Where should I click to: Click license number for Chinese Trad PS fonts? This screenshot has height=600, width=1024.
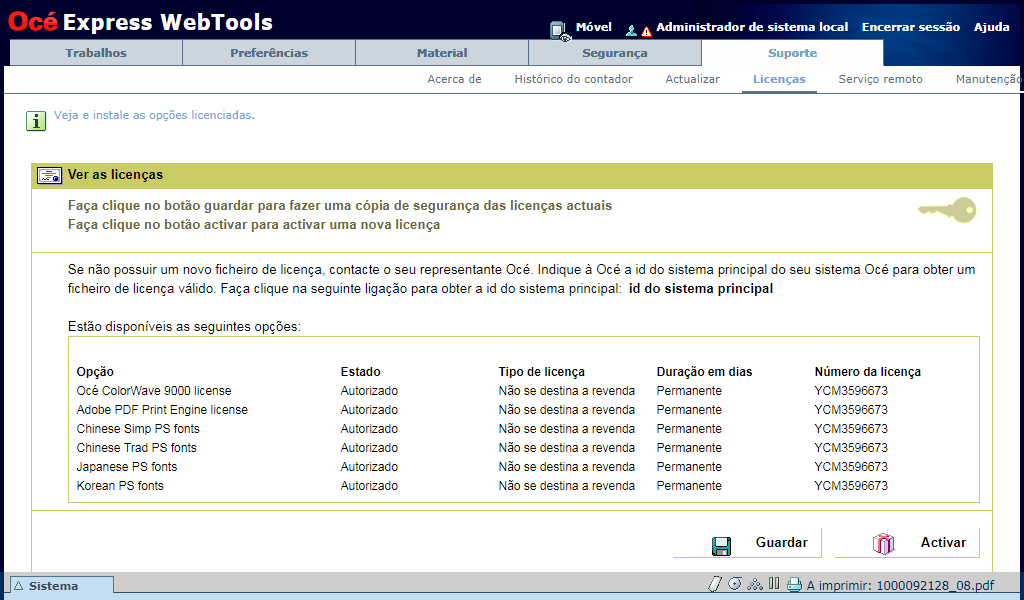click(851, 447)
